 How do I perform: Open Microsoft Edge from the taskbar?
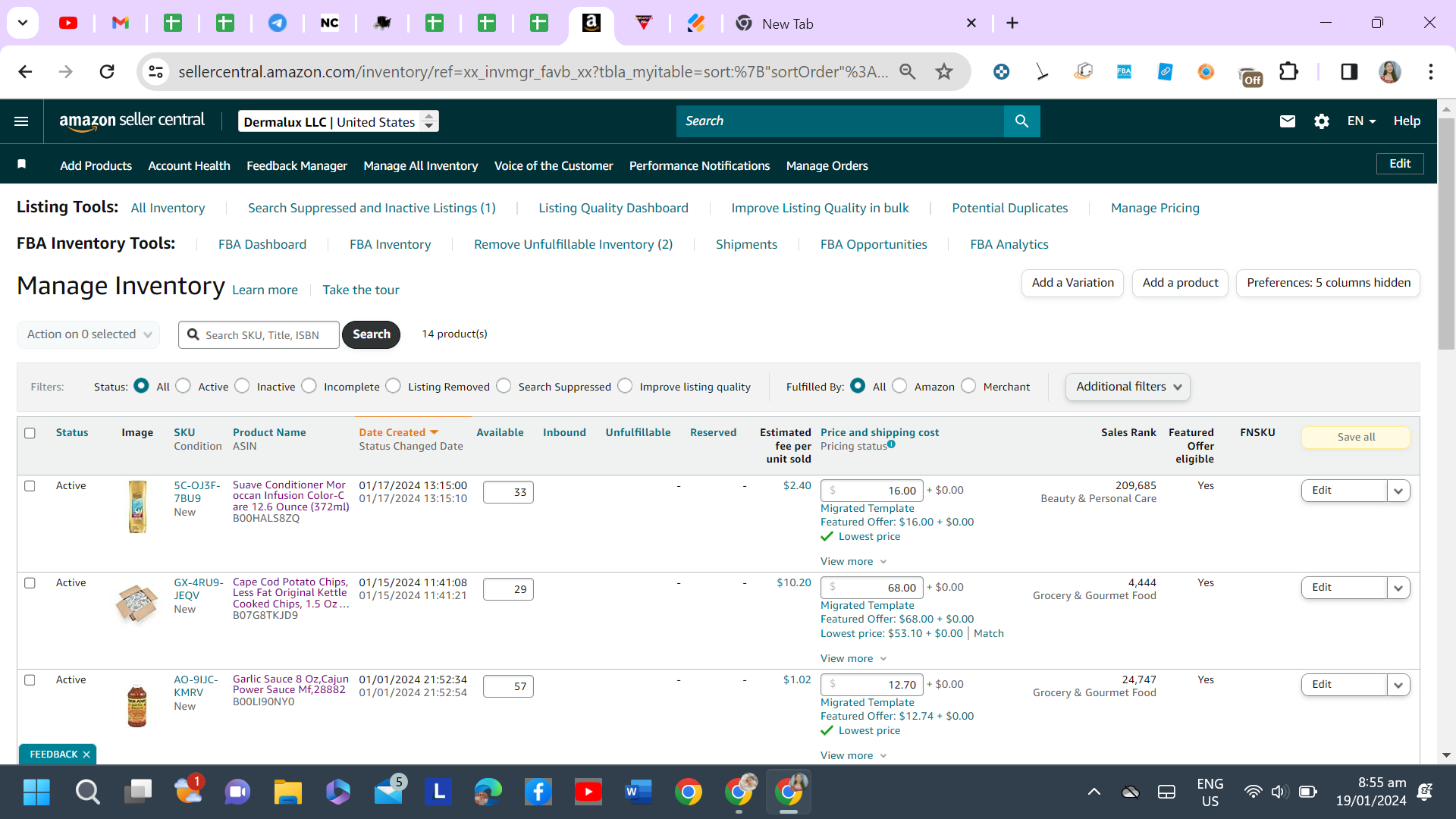488,792
